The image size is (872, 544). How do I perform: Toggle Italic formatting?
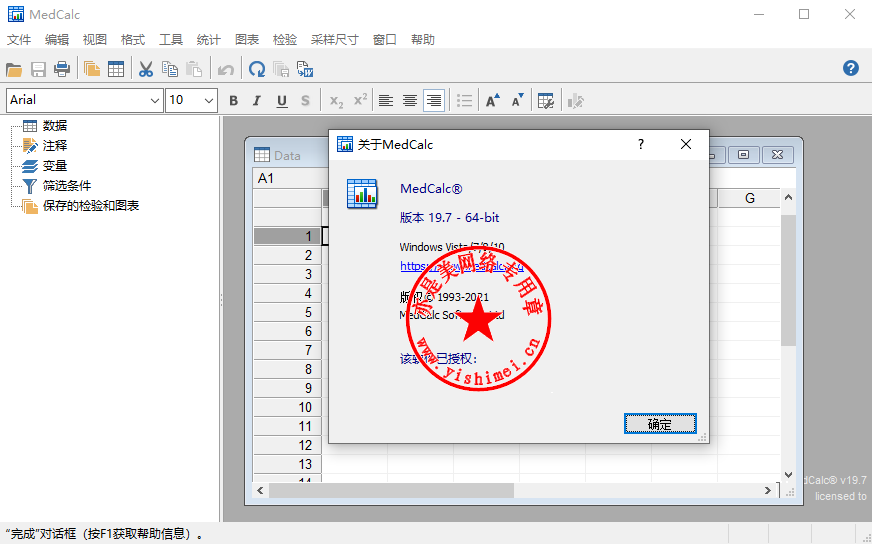click(x=257, y=101)
